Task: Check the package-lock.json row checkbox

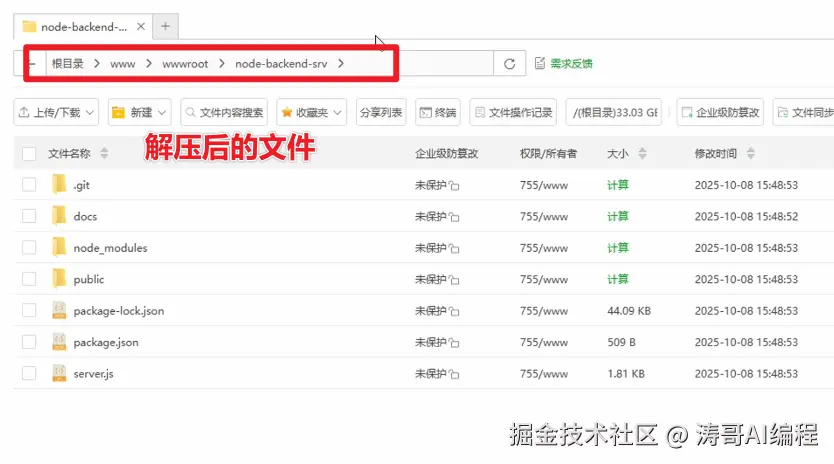Action: click(x=29, y=310)
